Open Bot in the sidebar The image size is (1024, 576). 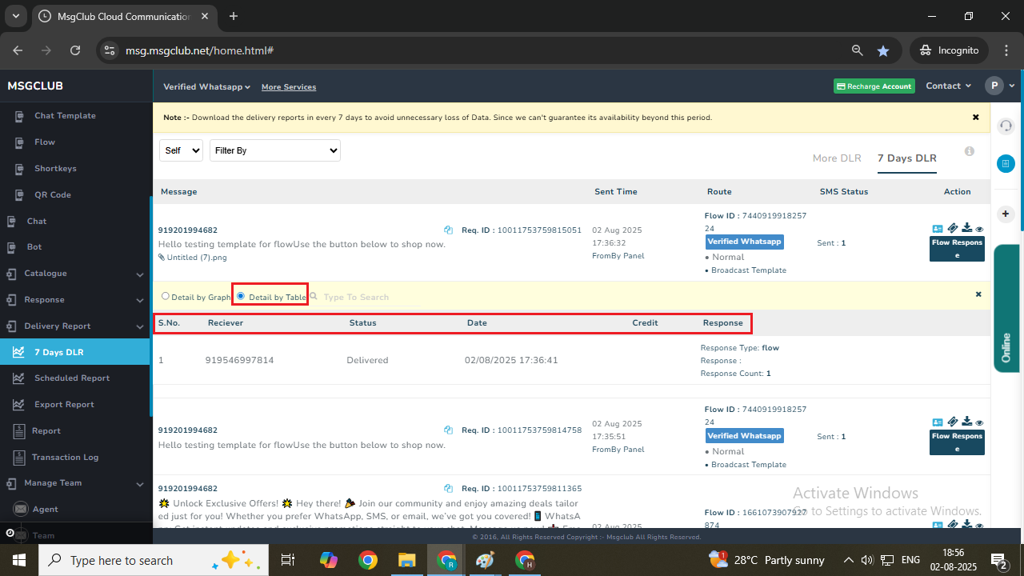click(34, 247)
